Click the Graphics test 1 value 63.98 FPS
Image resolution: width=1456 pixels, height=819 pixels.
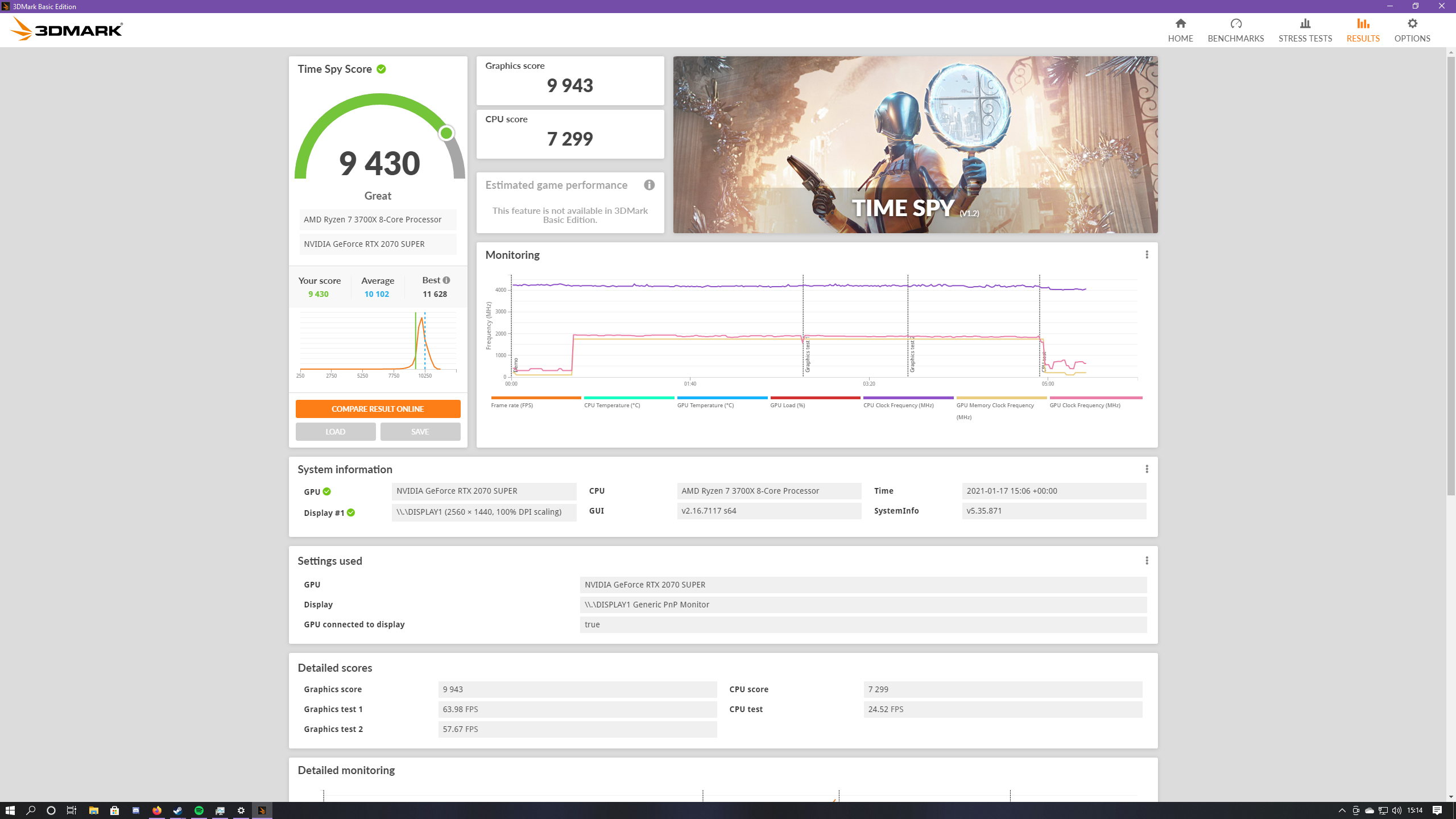(x=577, y=709)
